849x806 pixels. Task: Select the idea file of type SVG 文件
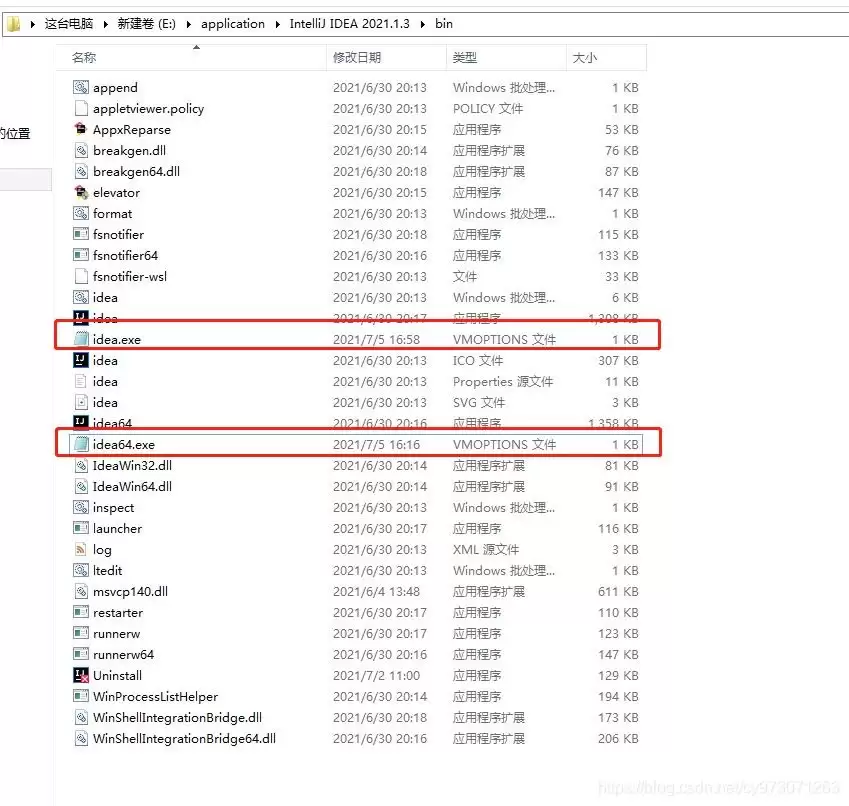tap(105, 402)
